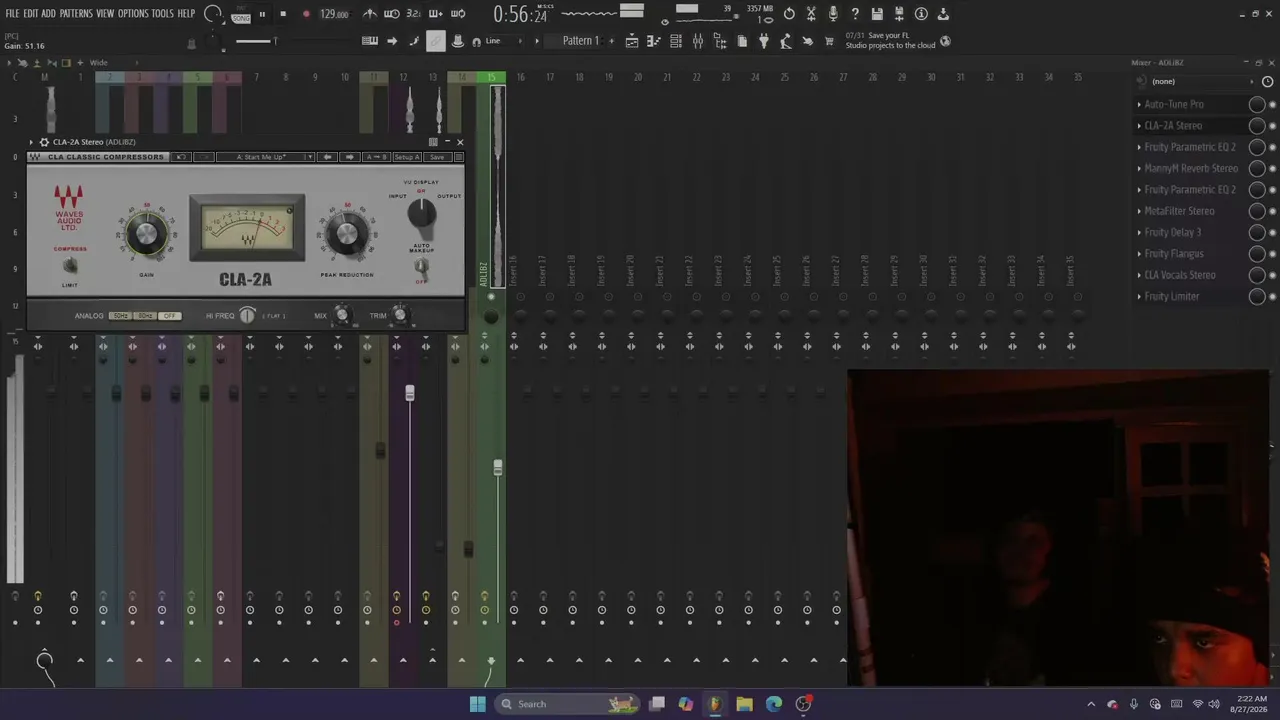The width and height of the screenshot is (1280, 720).
Task: Expand the Fruity Delay 3 slot
Action: pyautogui.click(x=1139, y=232)
